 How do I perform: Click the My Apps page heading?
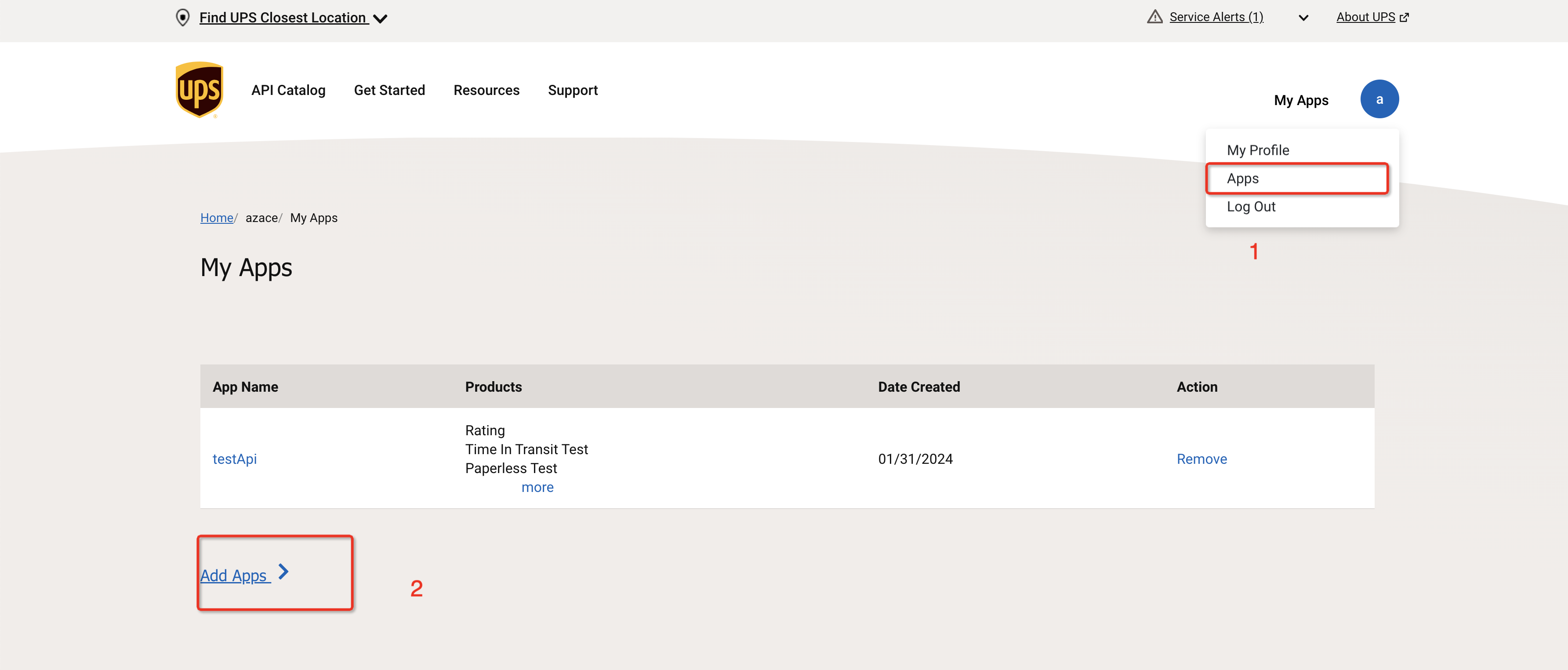coord(246,269)
